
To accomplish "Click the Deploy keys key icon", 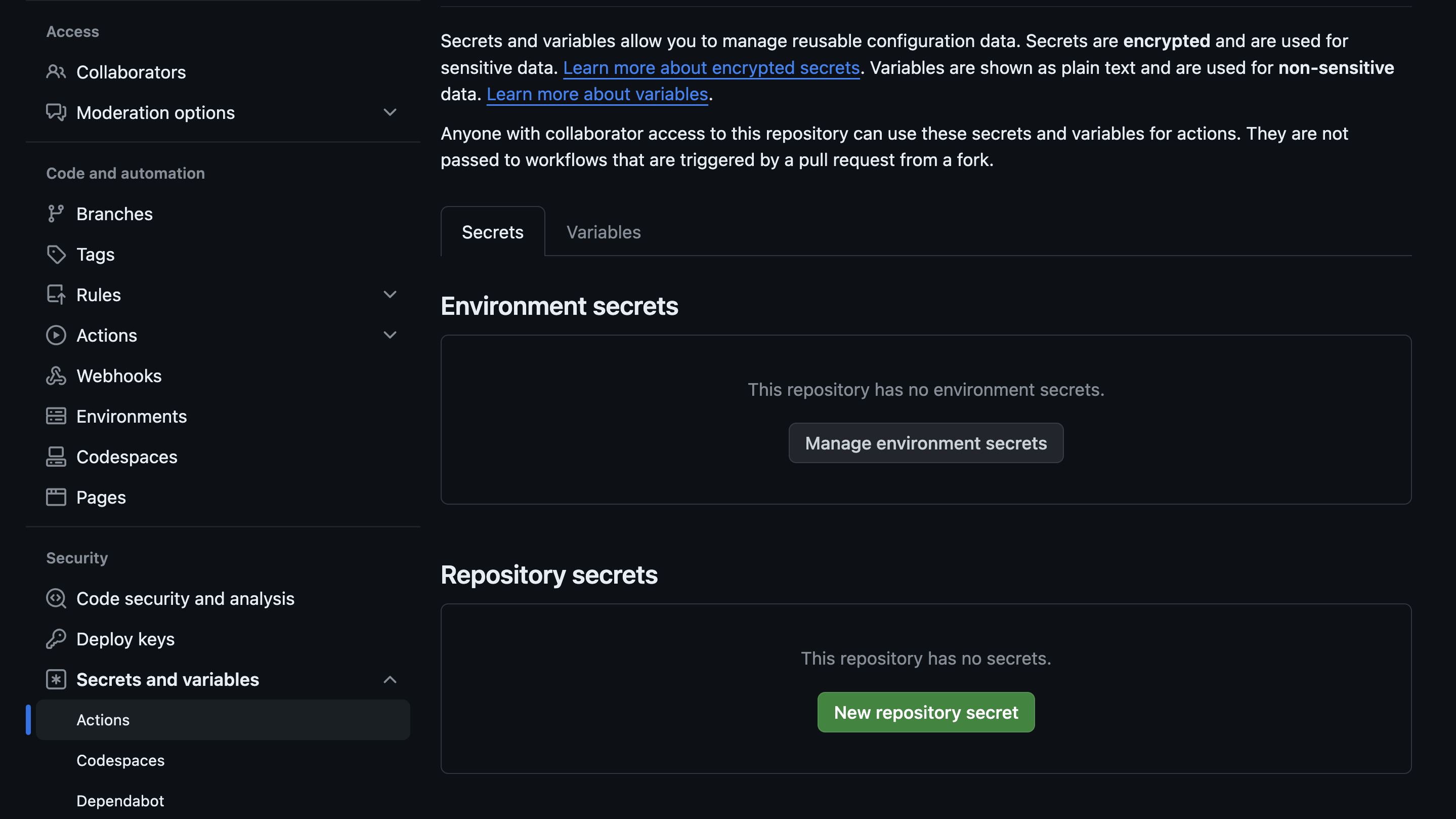I will coord(55,639).
